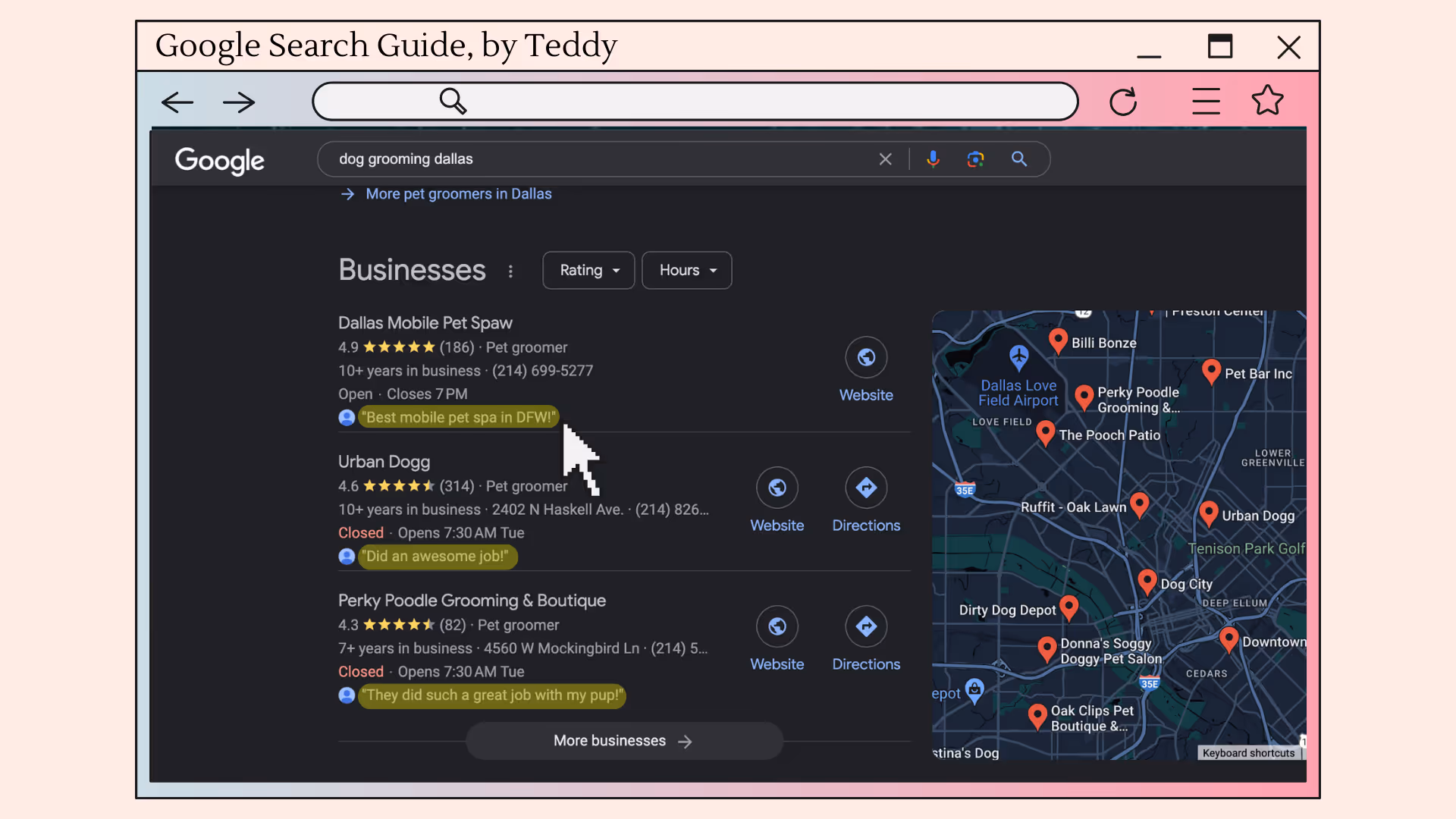Expand the Rating filter dropdown

click(588, 271)
